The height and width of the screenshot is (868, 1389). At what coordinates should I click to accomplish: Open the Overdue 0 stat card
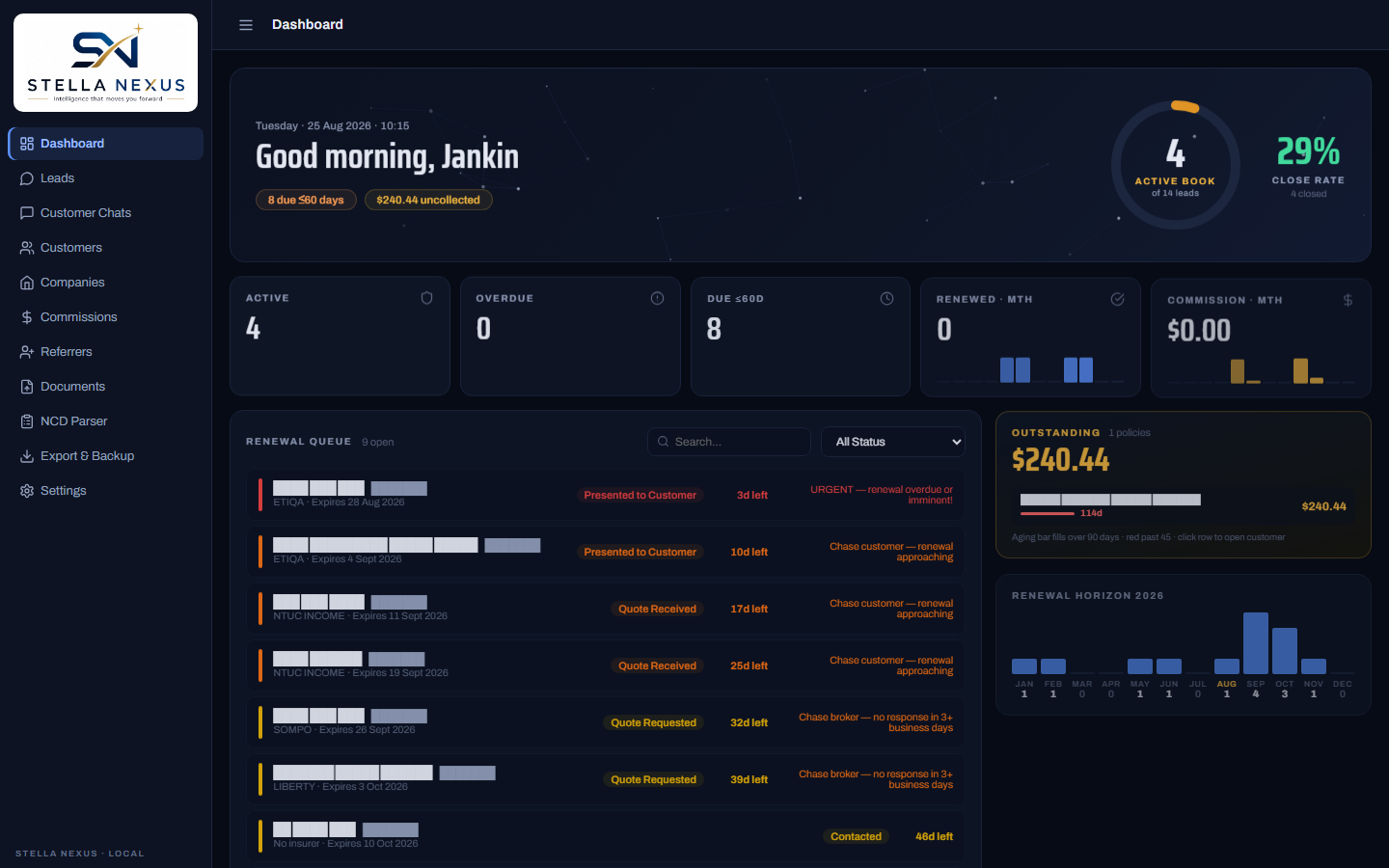pyautogui.click(x=570, y=337)
